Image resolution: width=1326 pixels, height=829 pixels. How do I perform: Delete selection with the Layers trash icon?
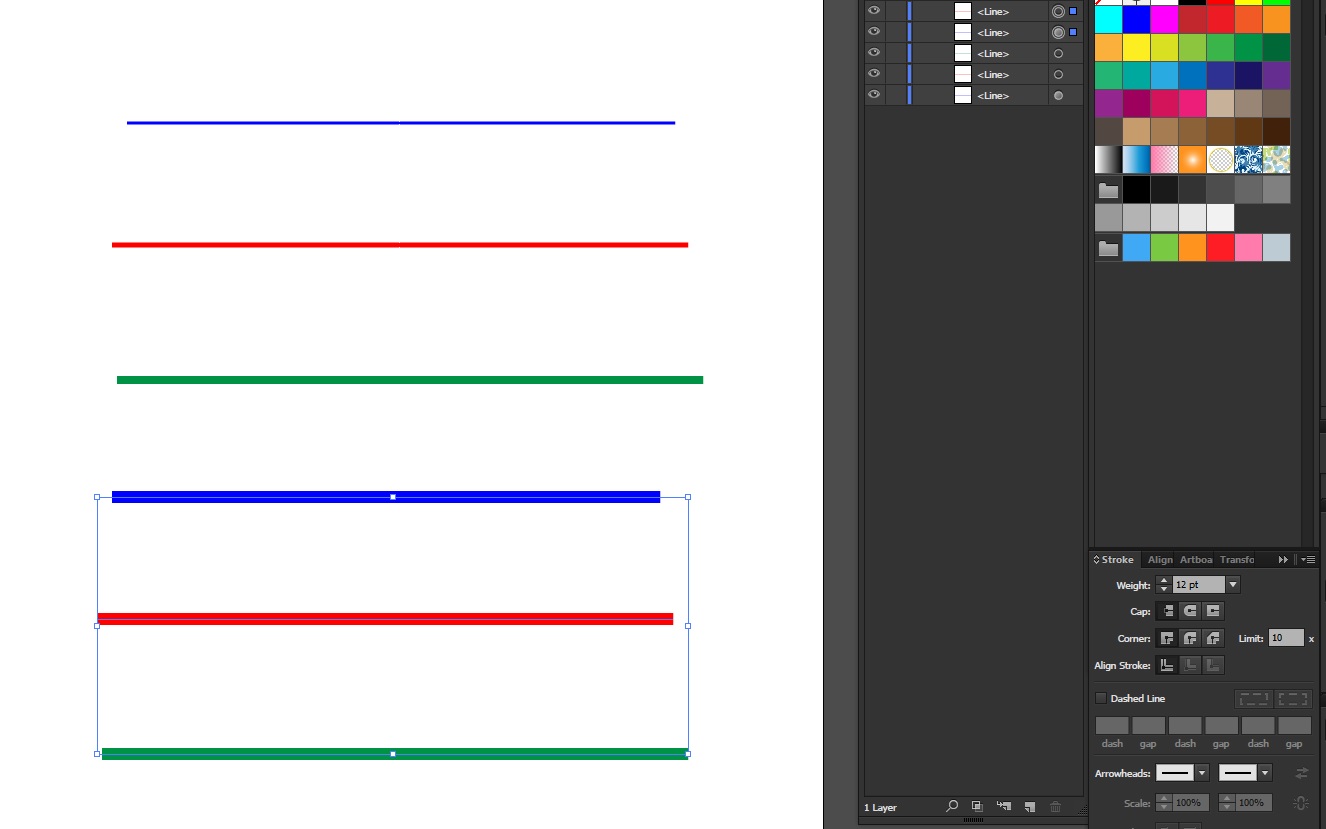coord(1055,806)
